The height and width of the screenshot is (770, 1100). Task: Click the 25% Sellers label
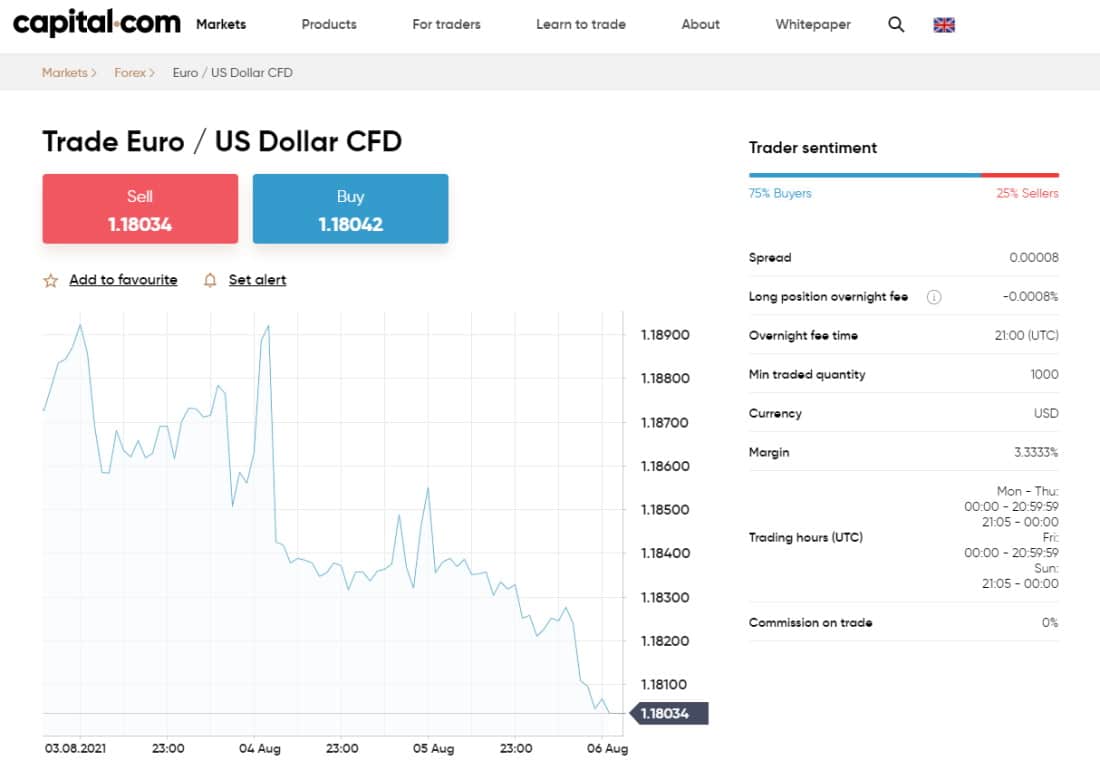pos(1027,193)
